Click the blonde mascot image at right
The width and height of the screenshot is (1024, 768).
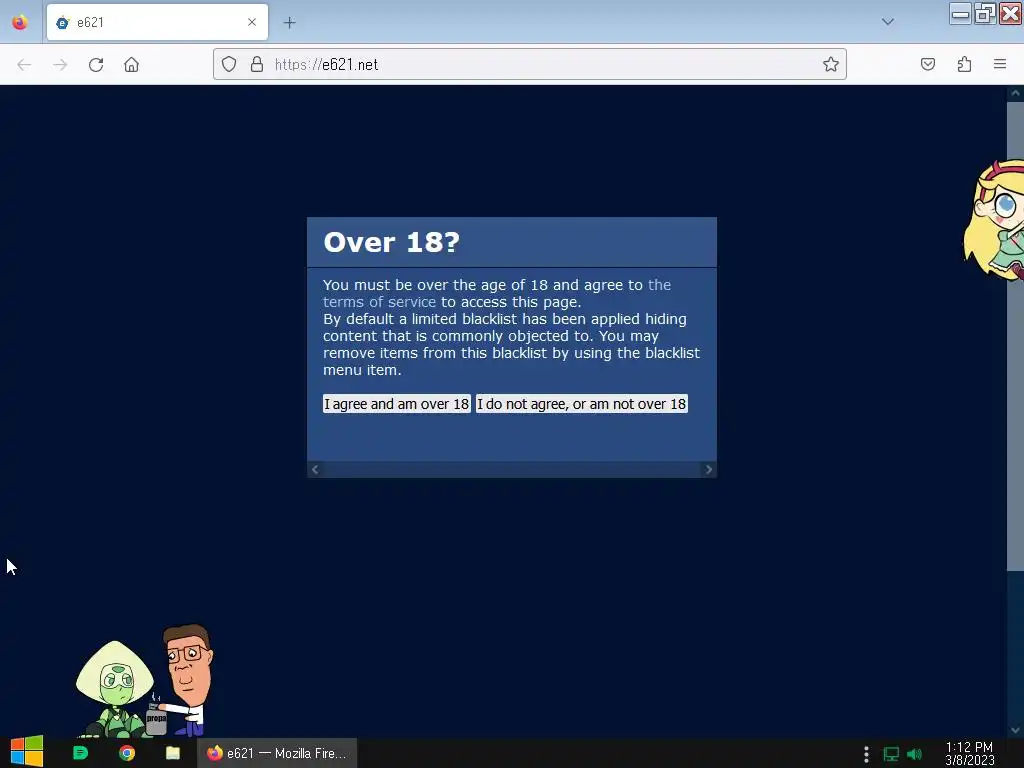point(993,219)
